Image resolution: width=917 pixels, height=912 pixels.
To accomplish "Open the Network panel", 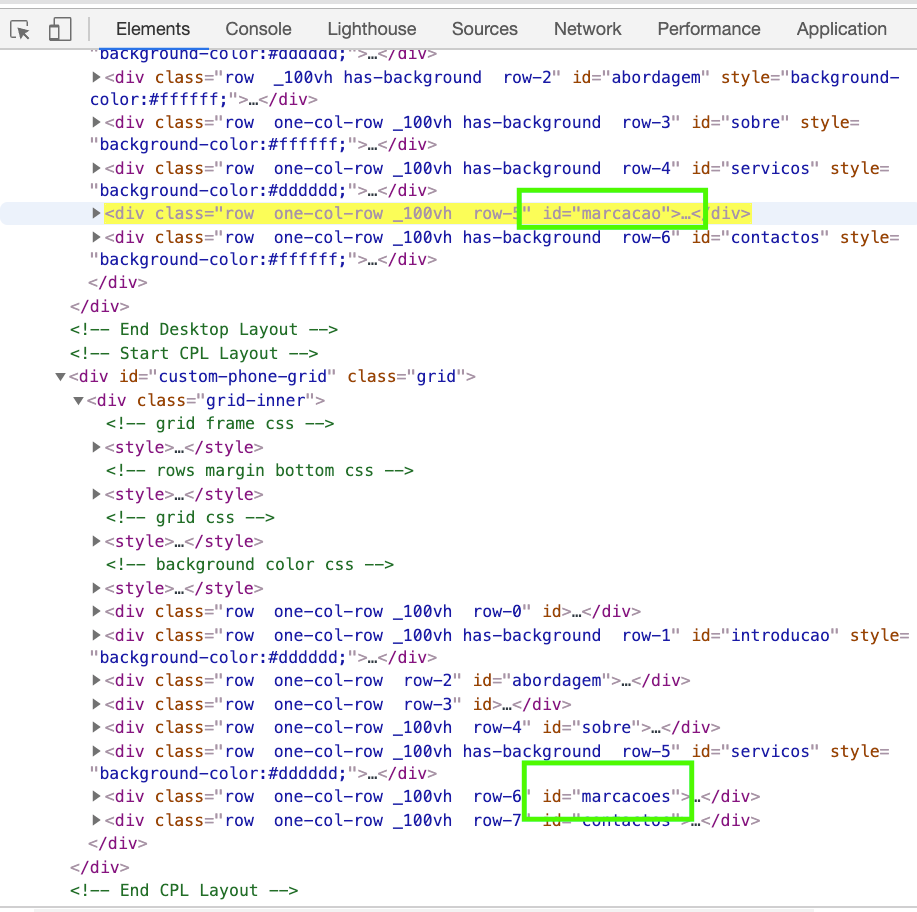I will tap(587, 29).
